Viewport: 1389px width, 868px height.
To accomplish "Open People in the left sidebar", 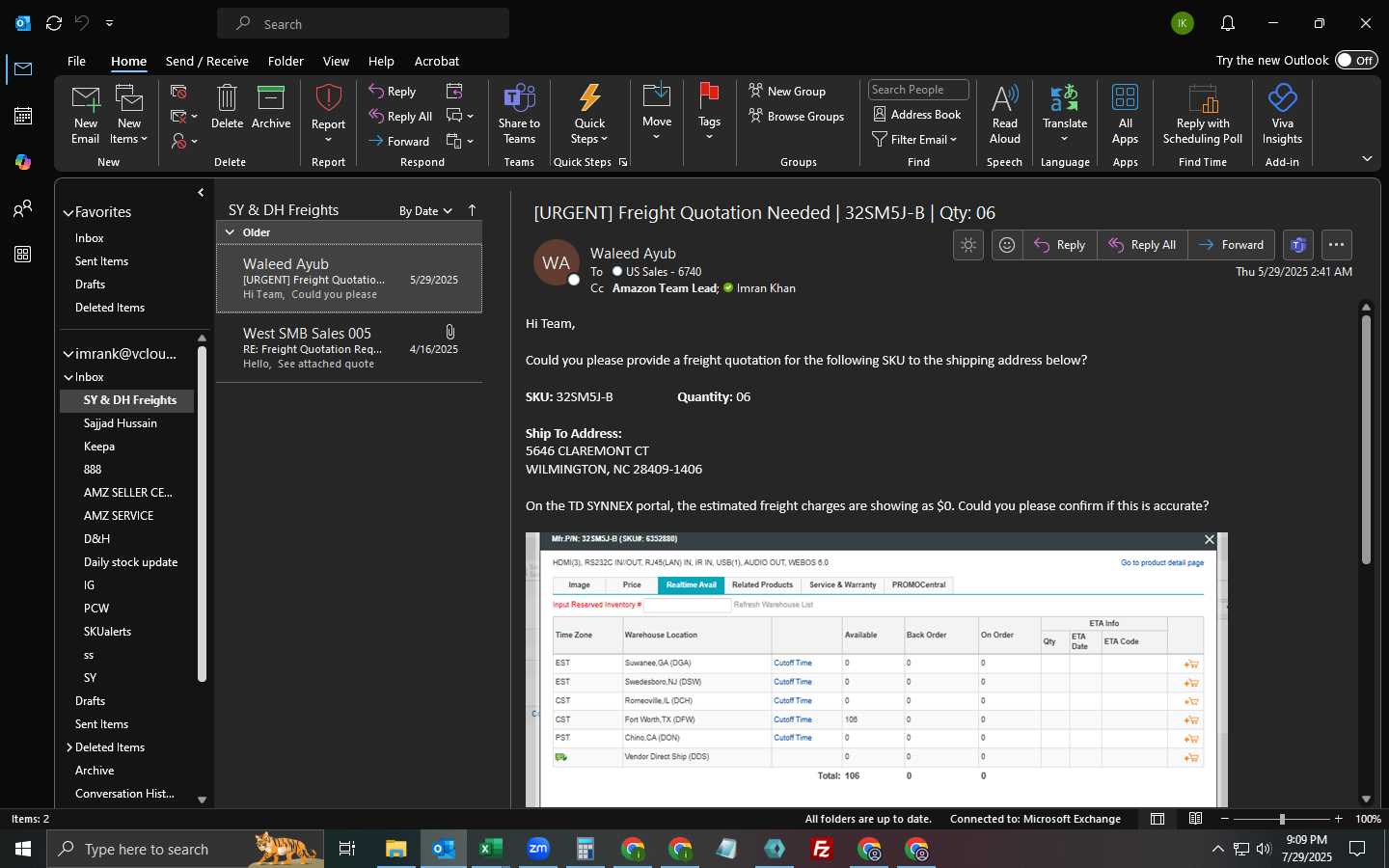I will (23, 208).
